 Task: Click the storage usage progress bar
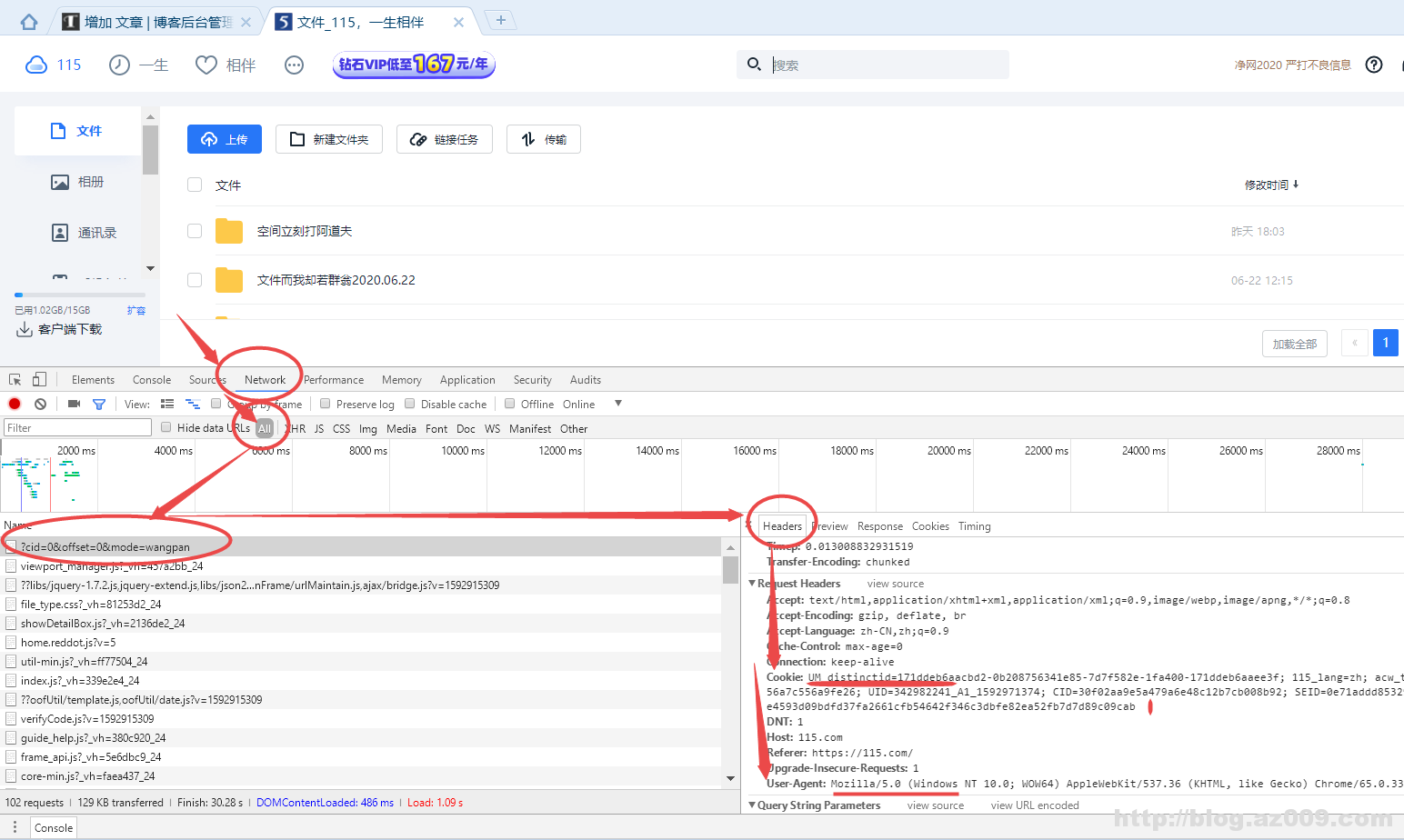point(80,295)
